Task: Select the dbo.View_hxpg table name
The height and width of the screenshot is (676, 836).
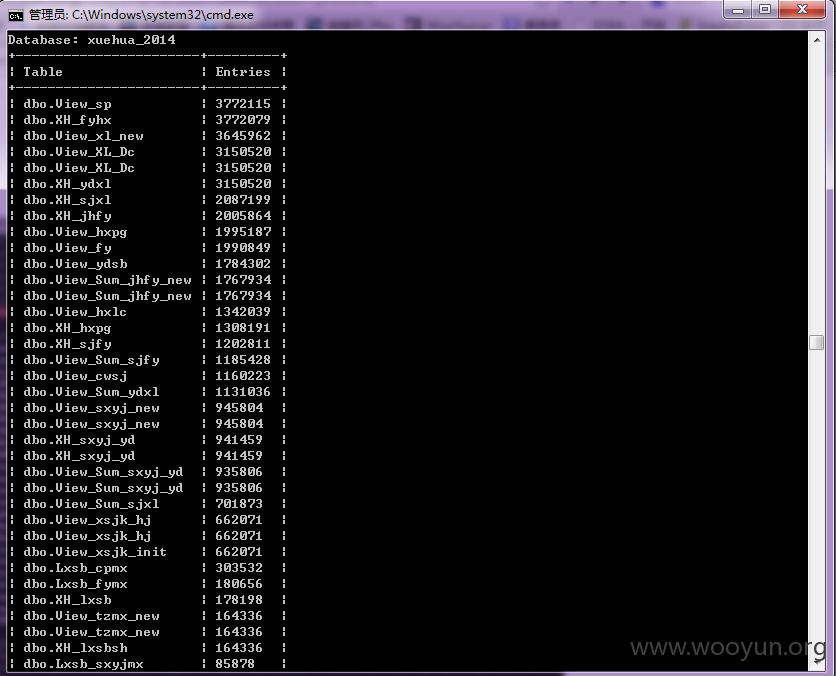Action: click(75, 232)
